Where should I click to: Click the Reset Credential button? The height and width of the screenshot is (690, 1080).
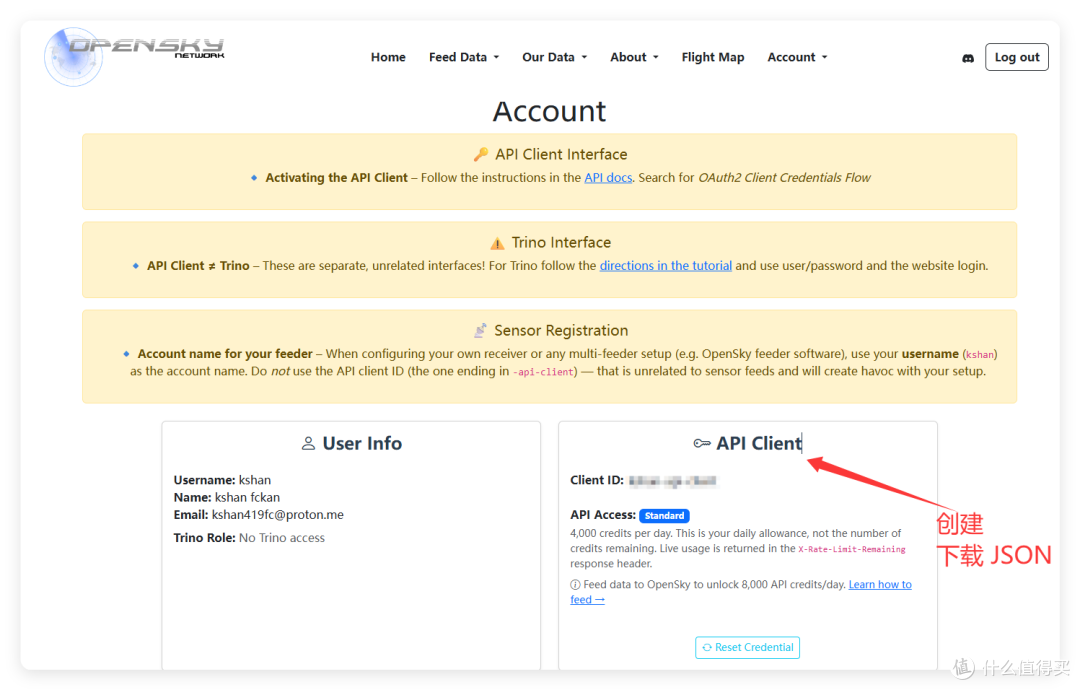[747, 647]
